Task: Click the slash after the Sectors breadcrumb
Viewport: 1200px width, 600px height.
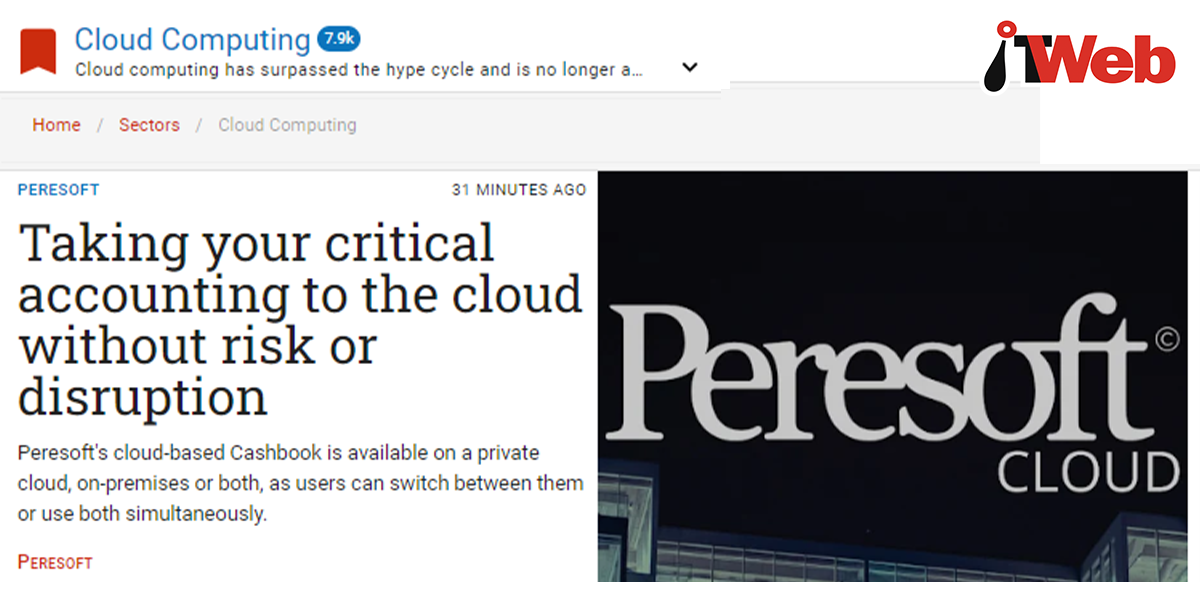Action: click(199, 125)
